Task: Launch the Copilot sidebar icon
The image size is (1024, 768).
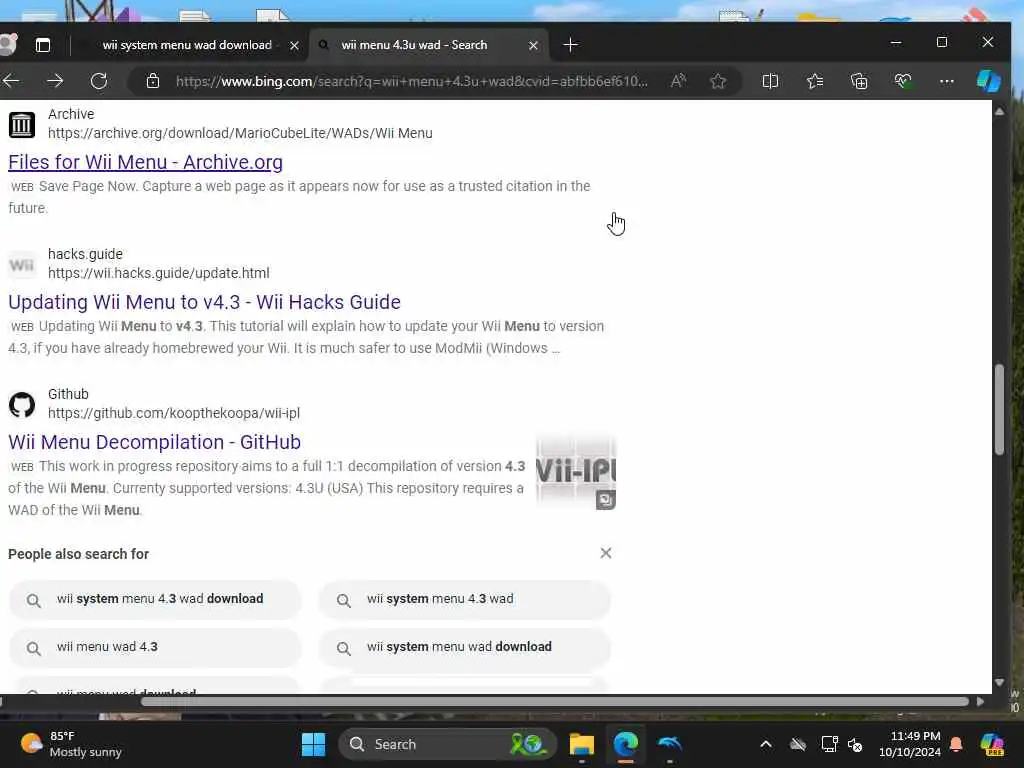Action: point(988,81)
